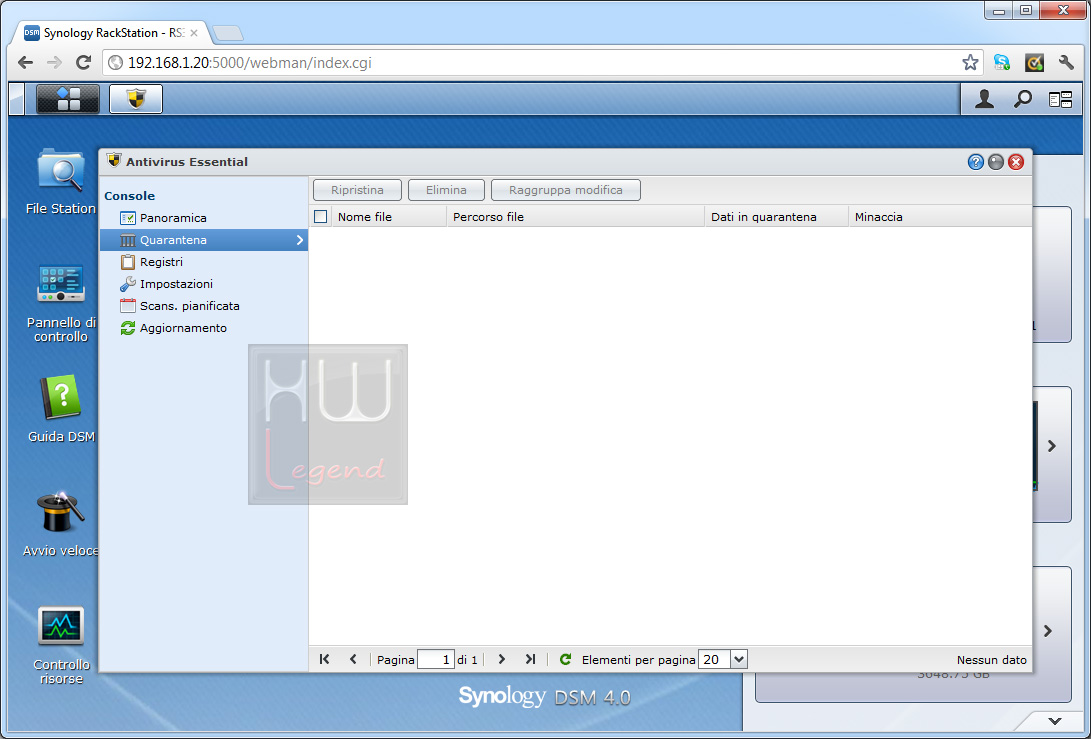The width and height of the screenshot is (1091, 739).
Task: Open the user options icon
Action: tap(984, 100)
